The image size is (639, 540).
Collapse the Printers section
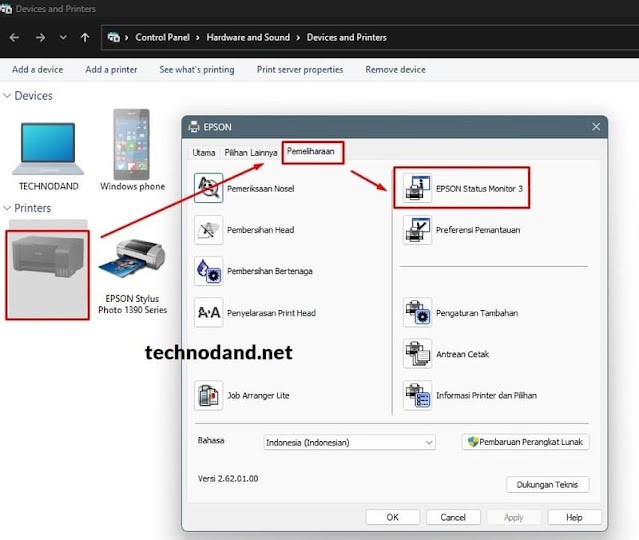[x=7, y=208]
